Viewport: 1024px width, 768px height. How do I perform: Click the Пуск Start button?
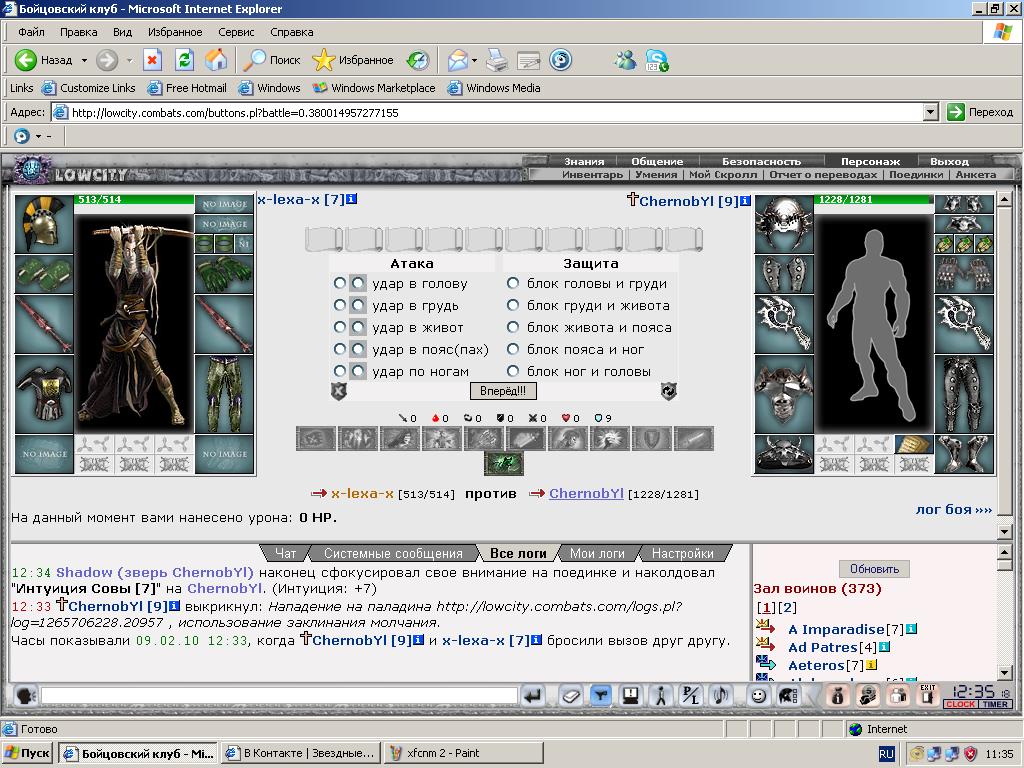tap(27, 753)
